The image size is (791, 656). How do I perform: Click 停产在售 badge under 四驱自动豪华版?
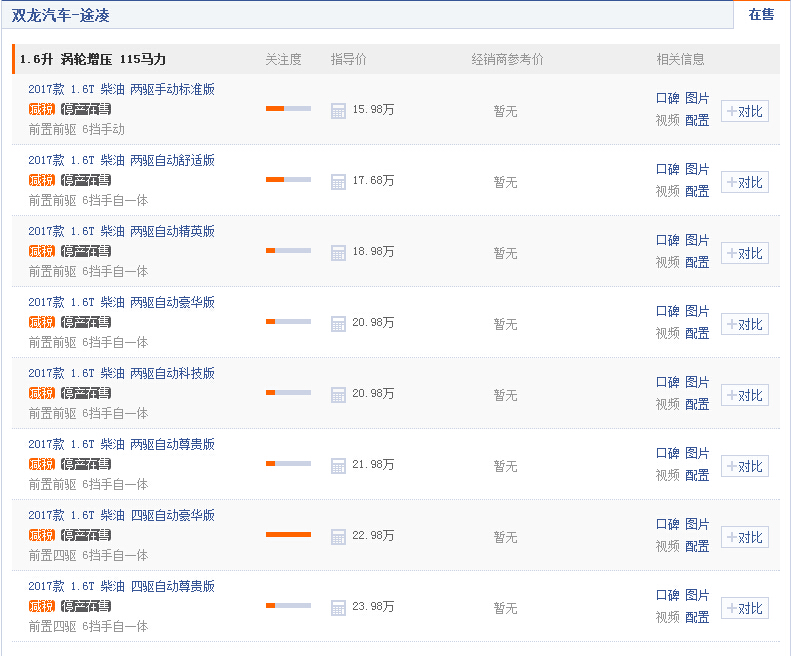point(86,535)
